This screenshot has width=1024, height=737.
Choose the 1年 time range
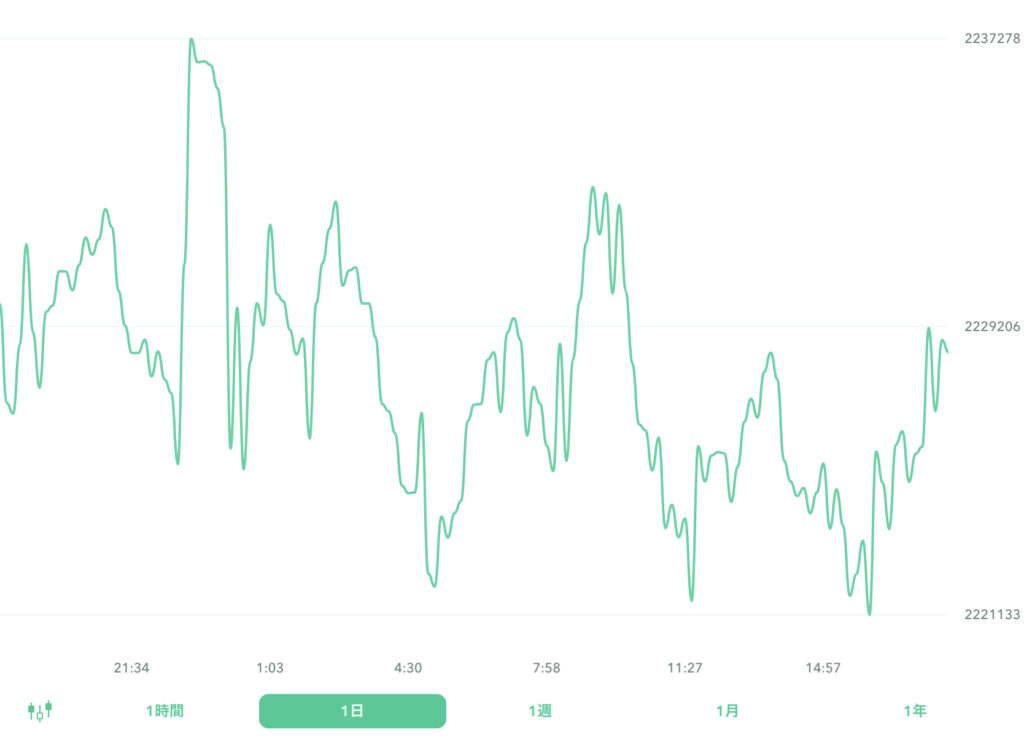914,711
